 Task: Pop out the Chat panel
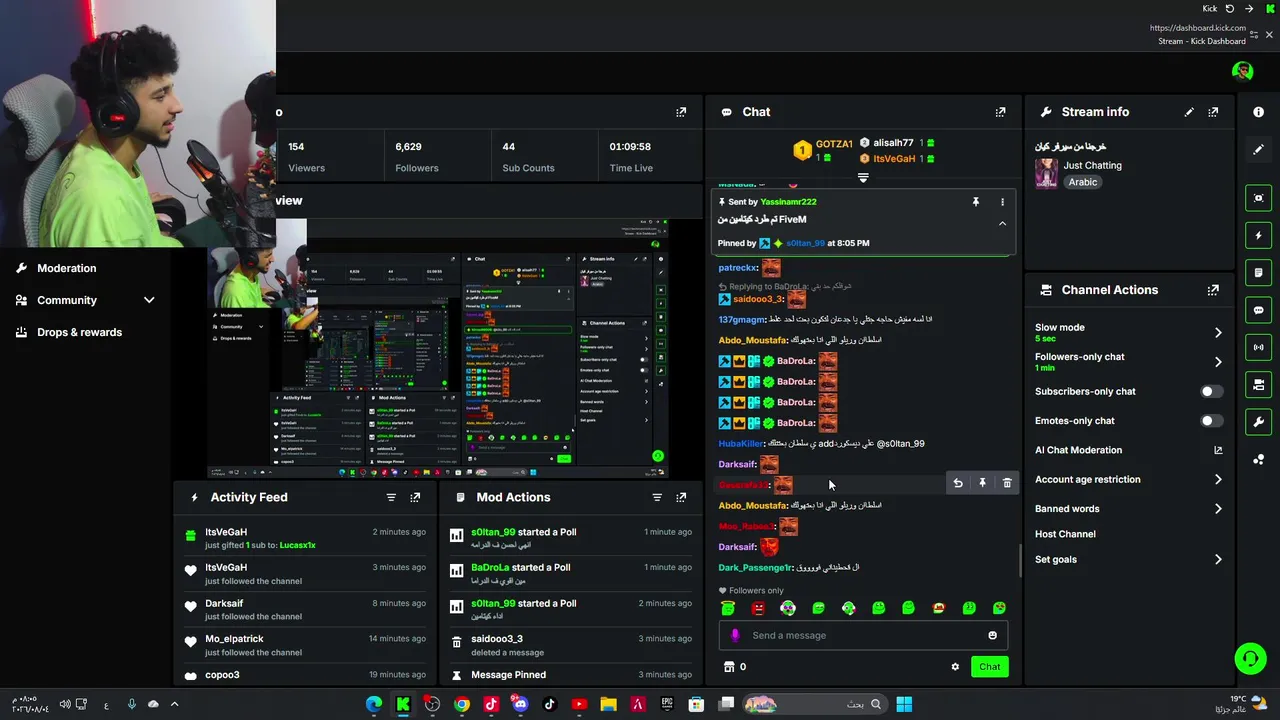point(1000,112)
